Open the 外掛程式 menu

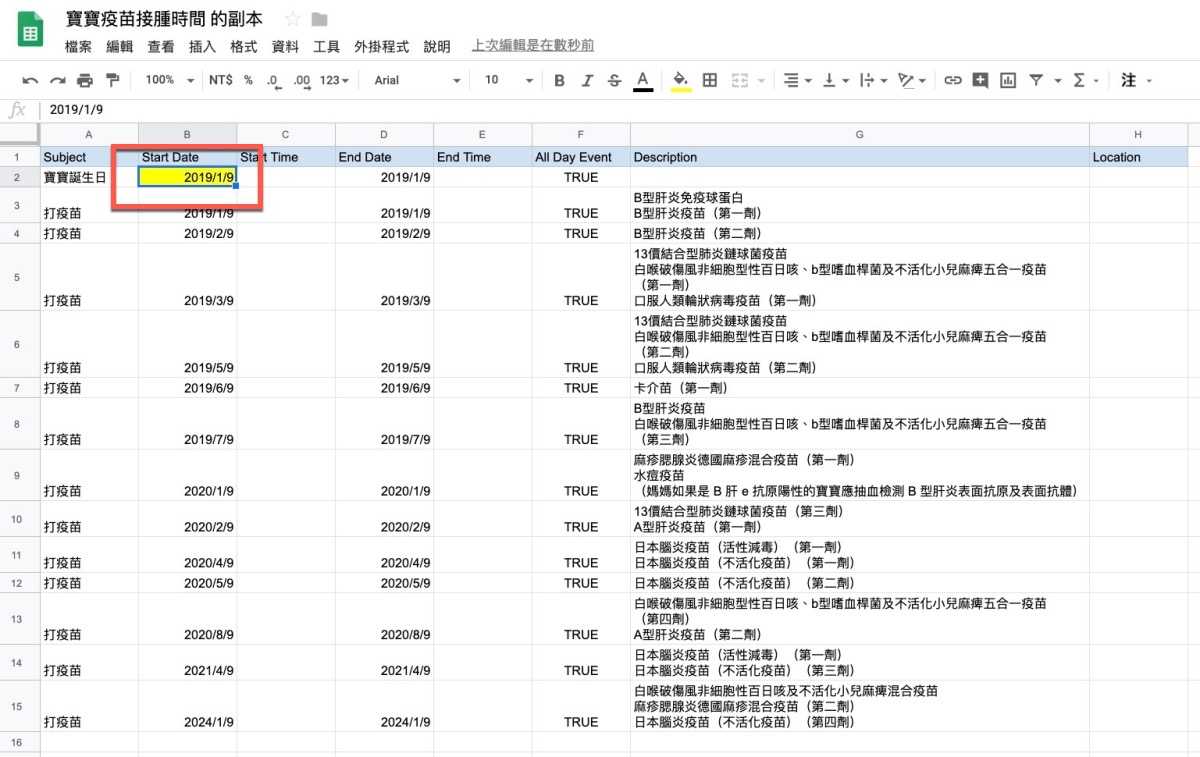coord(381,46)
